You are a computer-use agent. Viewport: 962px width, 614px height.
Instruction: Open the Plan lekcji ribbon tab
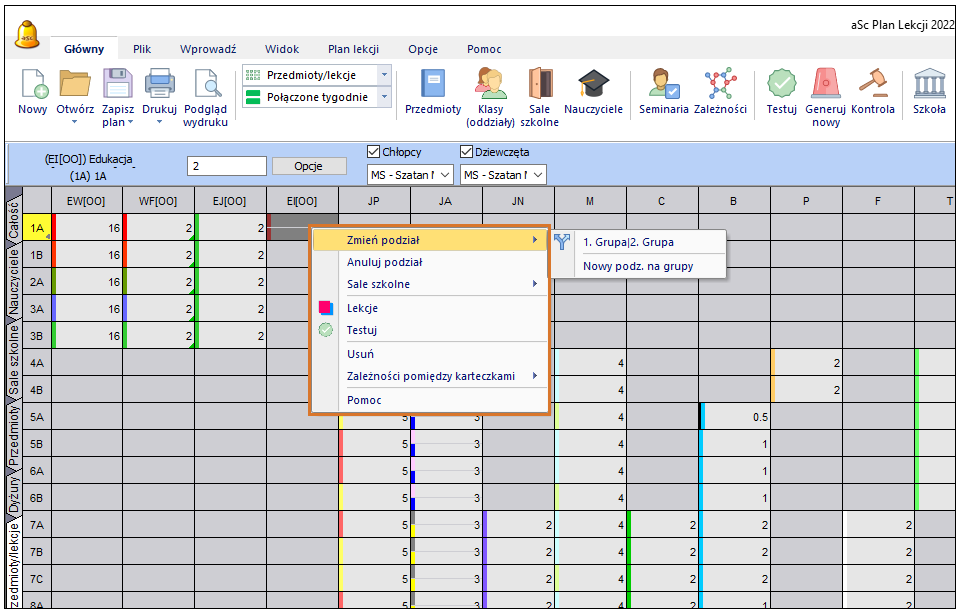click(353, 49)
